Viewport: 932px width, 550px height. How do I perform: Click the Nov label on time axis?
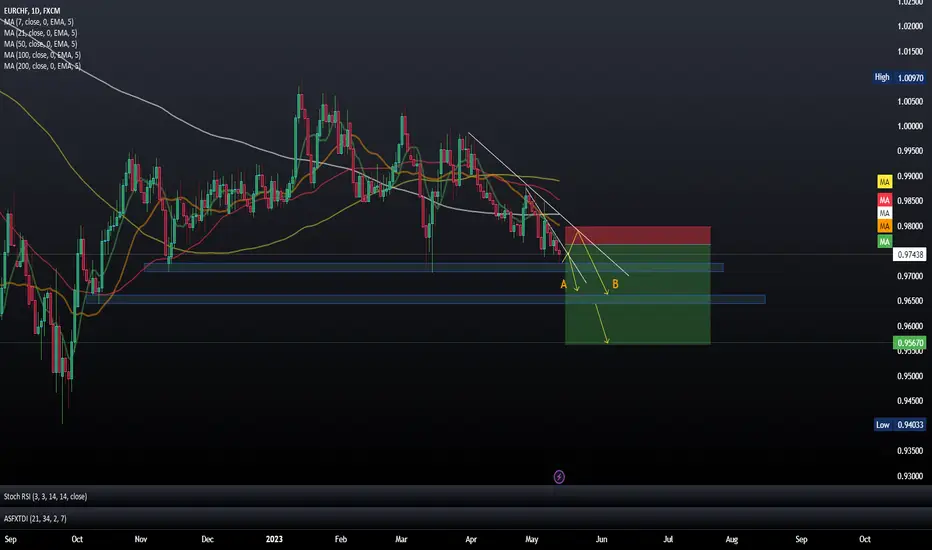click(x=141, y=539)
